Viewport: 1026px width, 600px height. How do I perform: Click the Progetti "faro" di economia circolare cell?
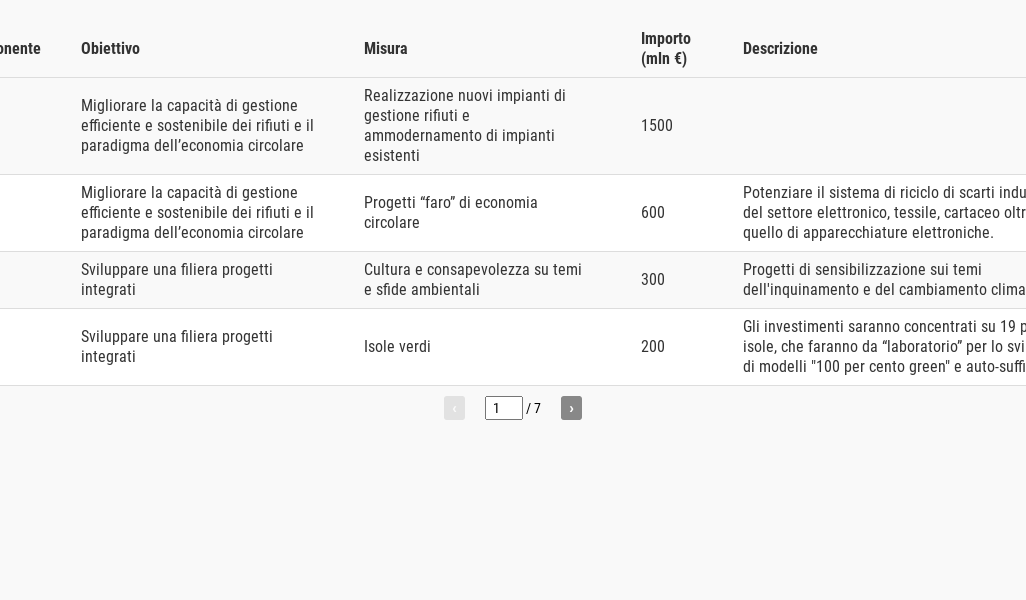pos(450,213)
